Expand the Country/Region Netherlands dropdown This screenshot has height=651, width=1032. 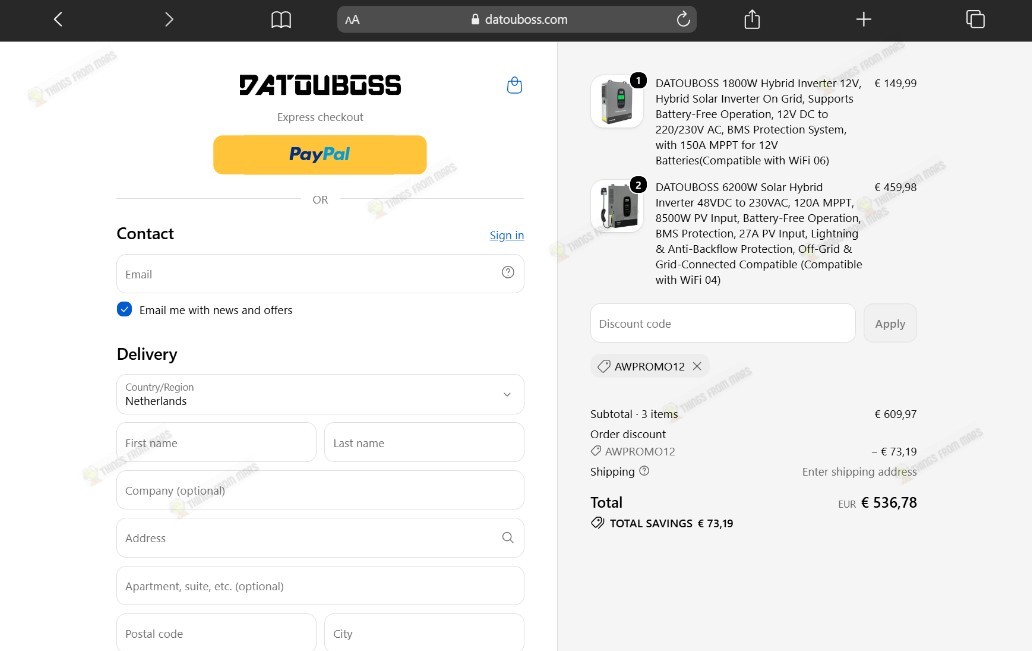click(320, 394)
